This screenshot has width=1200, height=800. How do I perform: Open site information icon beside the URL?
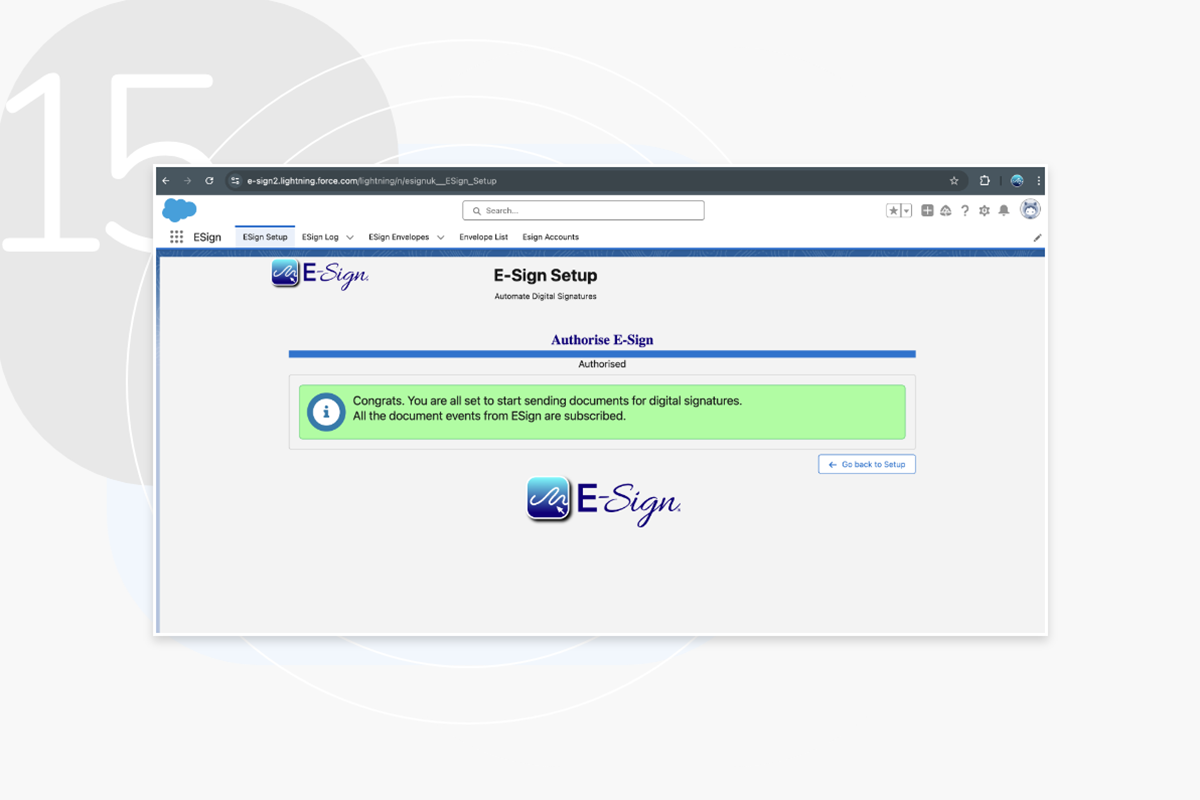click(x=235, y=181)
